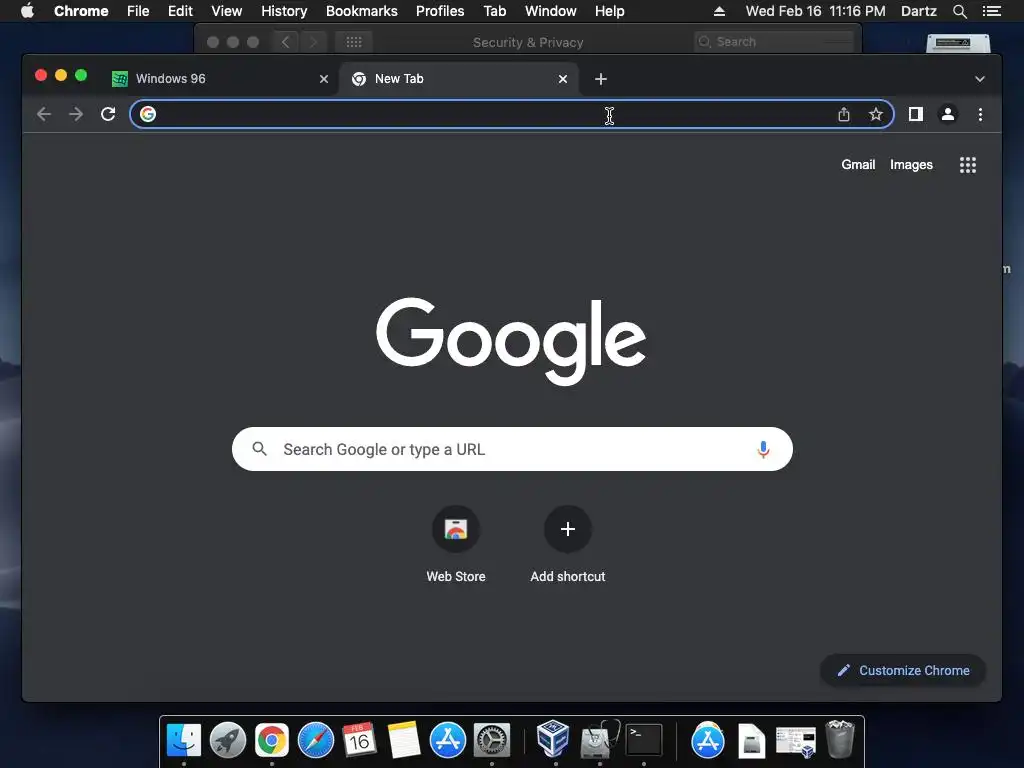Viewport: 1024px width, 768px height.
Task: Open the View menu
Action: (x=227, y=11)
